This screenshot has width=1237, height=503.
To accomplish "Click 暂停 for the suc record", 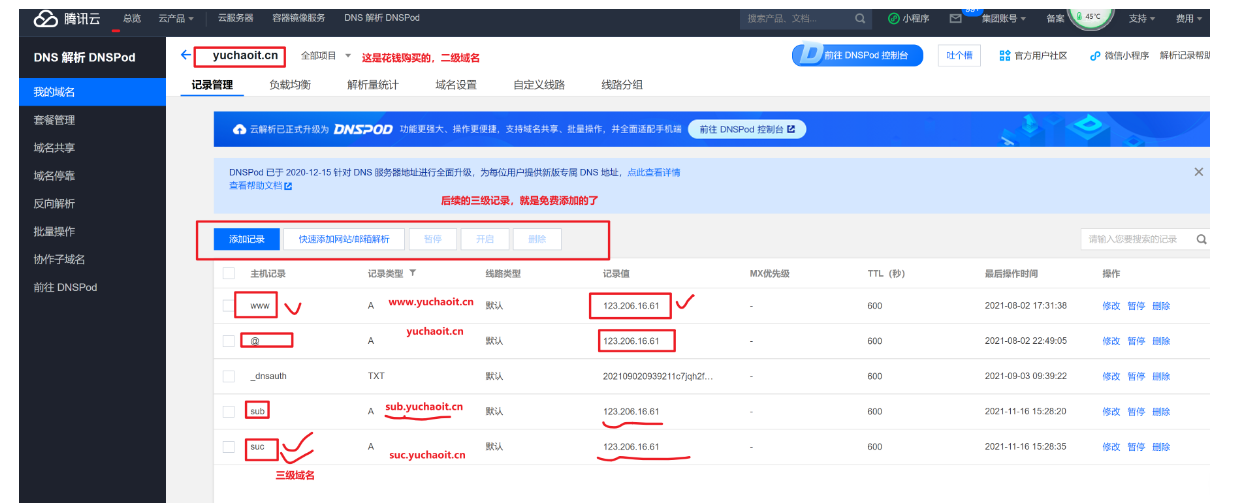I will (1136, 447).
